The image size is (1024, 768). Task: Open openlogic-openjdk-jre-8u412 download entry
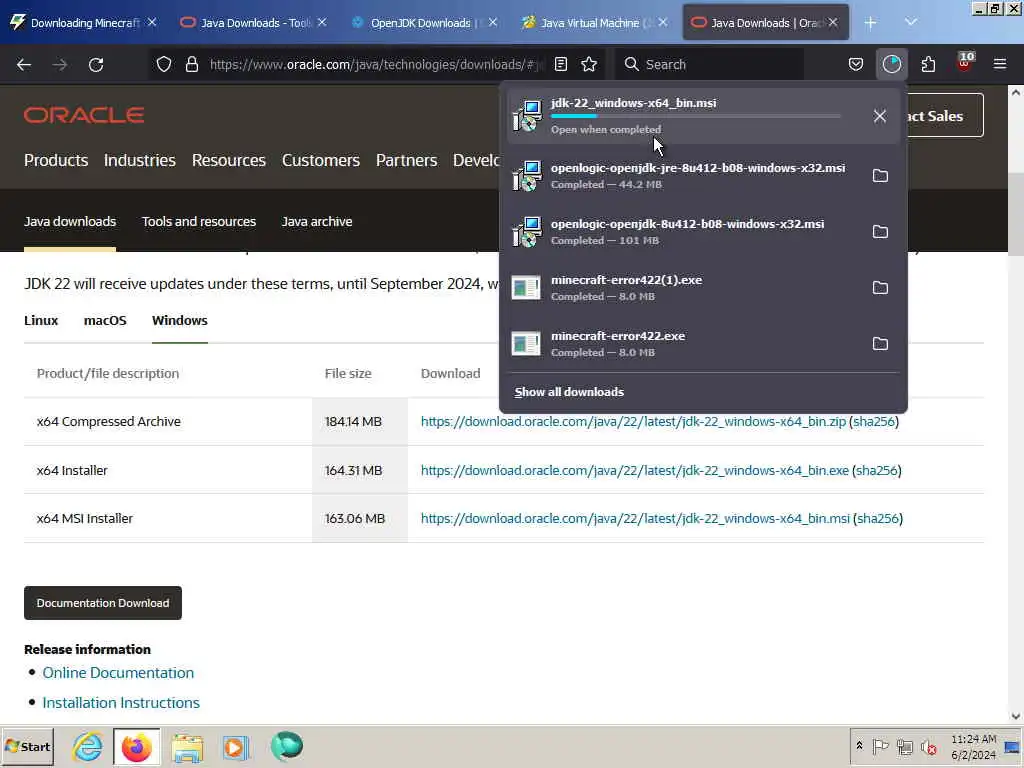pos(686,176)
